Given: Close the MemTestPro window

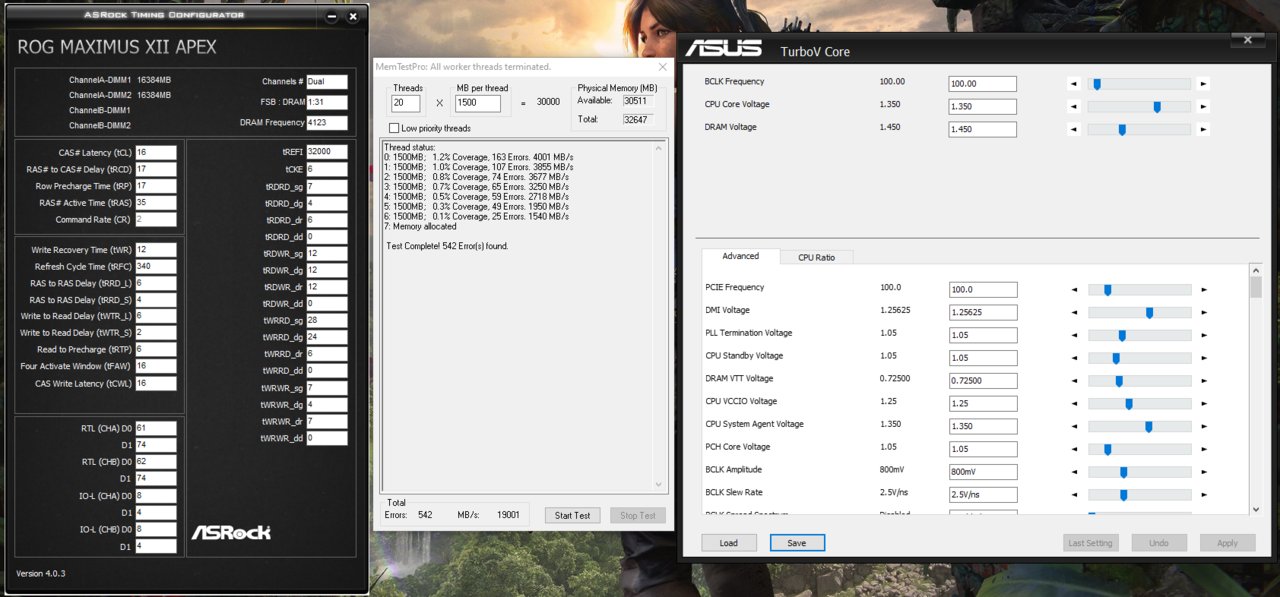Looking at the screenshot, I should tap(662, 67).
